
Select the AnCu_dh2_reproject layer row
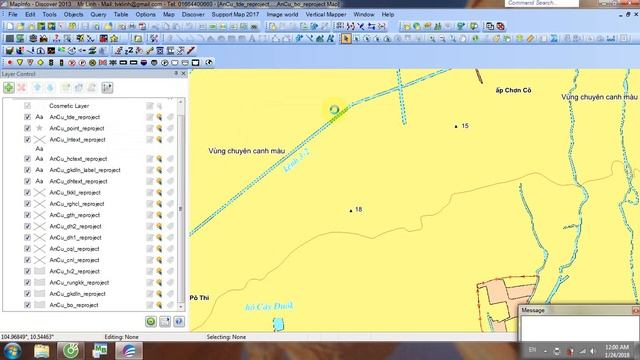[x=76, y=226]
